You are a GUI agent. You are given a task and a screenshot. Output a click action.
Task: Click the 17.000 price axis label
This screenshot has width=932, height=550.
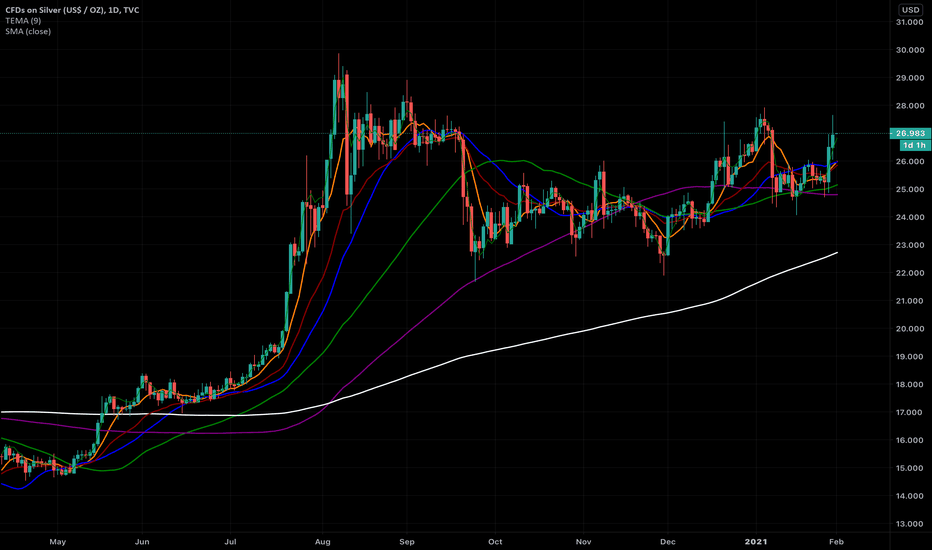pyautogui.click(x=909, y=412)
